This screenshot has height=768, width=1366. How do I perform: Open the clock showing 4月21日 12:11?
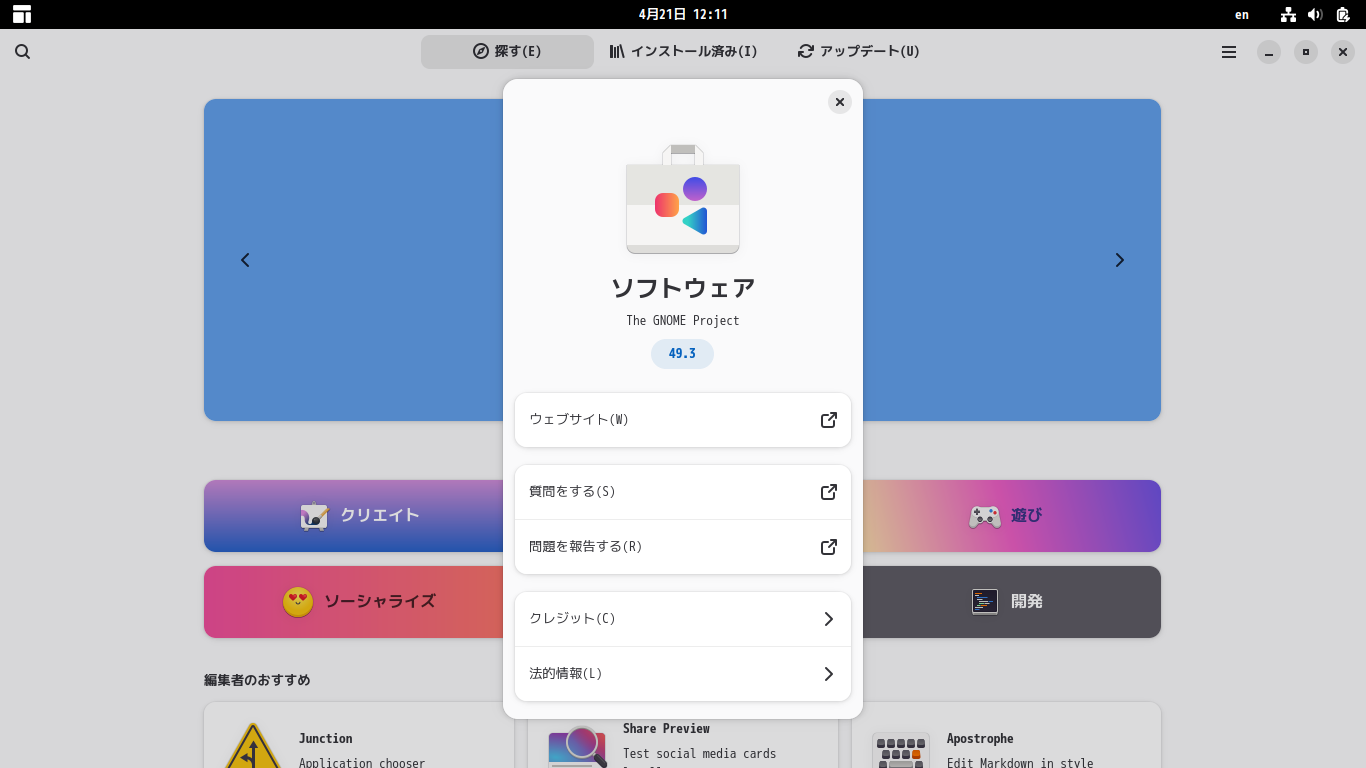click(683, 14)
